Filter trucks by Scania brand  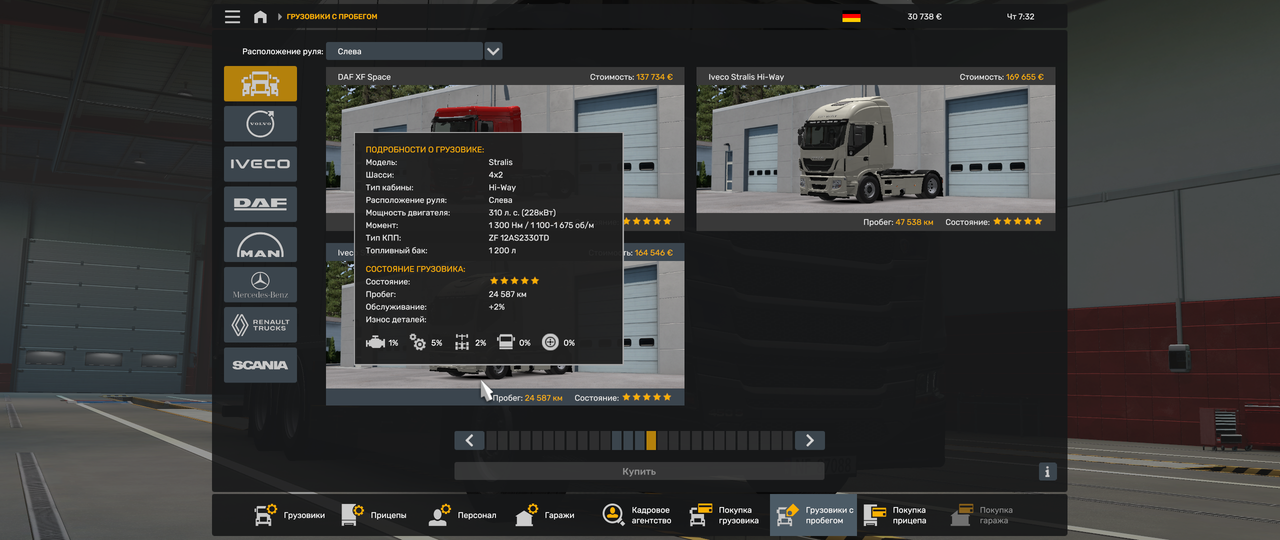pyautogui.click(x=260, y=365)
